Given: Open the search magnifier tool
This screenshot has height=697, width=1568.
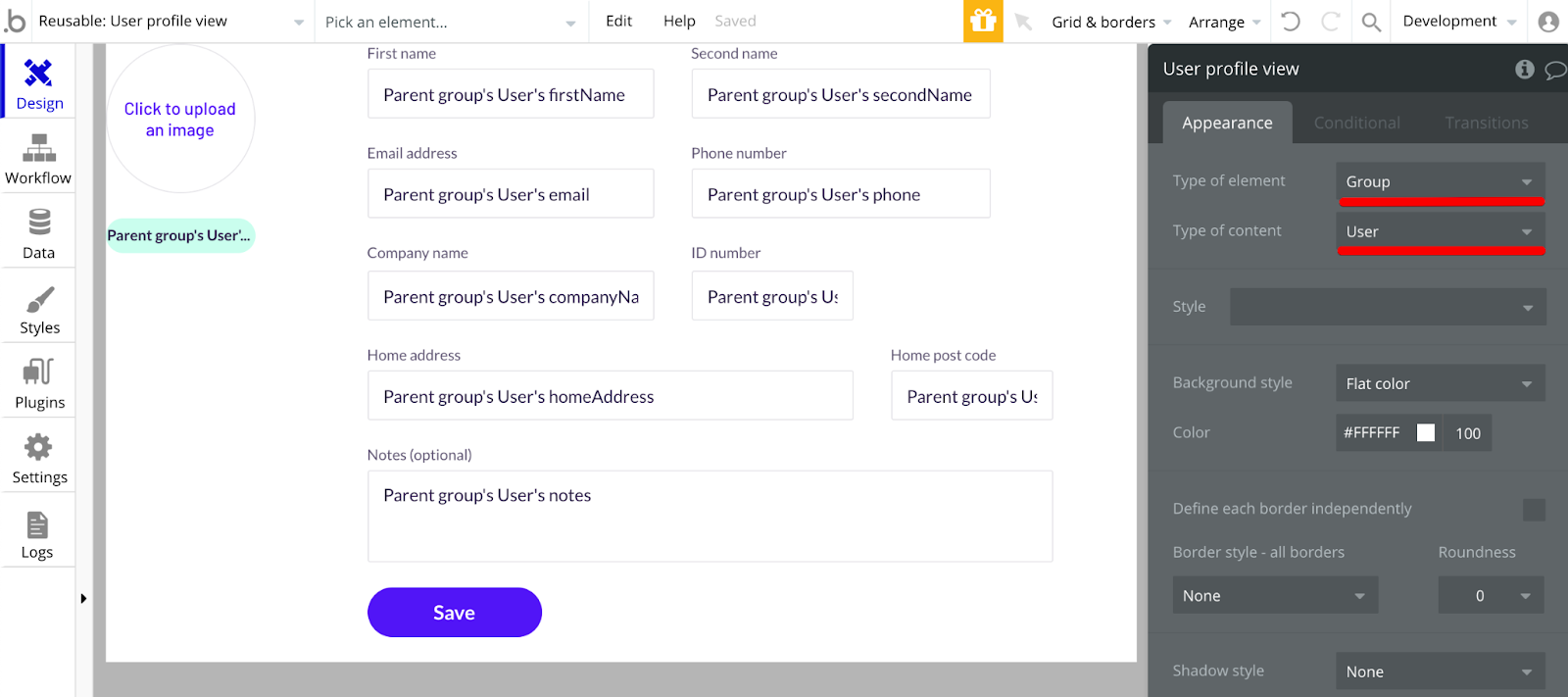Looking at the screenshot, I should 1371,22.
